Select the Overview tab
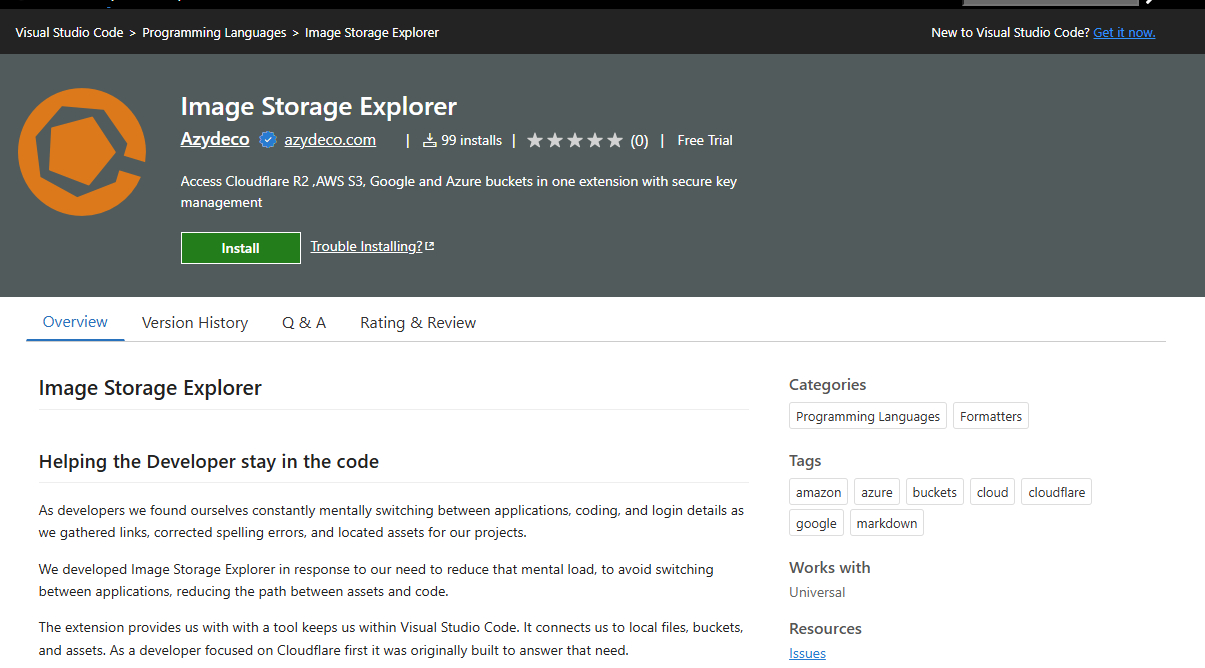1205x668 pixels. (75, 322)
